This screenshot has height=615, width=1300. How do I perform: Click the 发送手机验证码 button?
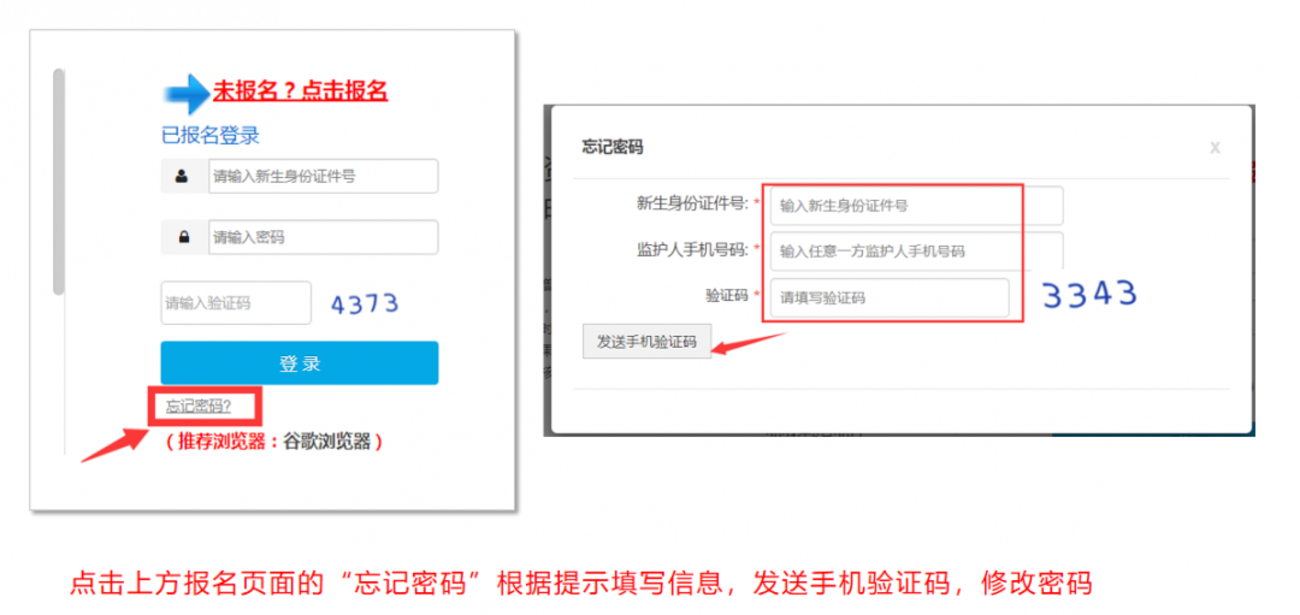[x=647, y=341]
